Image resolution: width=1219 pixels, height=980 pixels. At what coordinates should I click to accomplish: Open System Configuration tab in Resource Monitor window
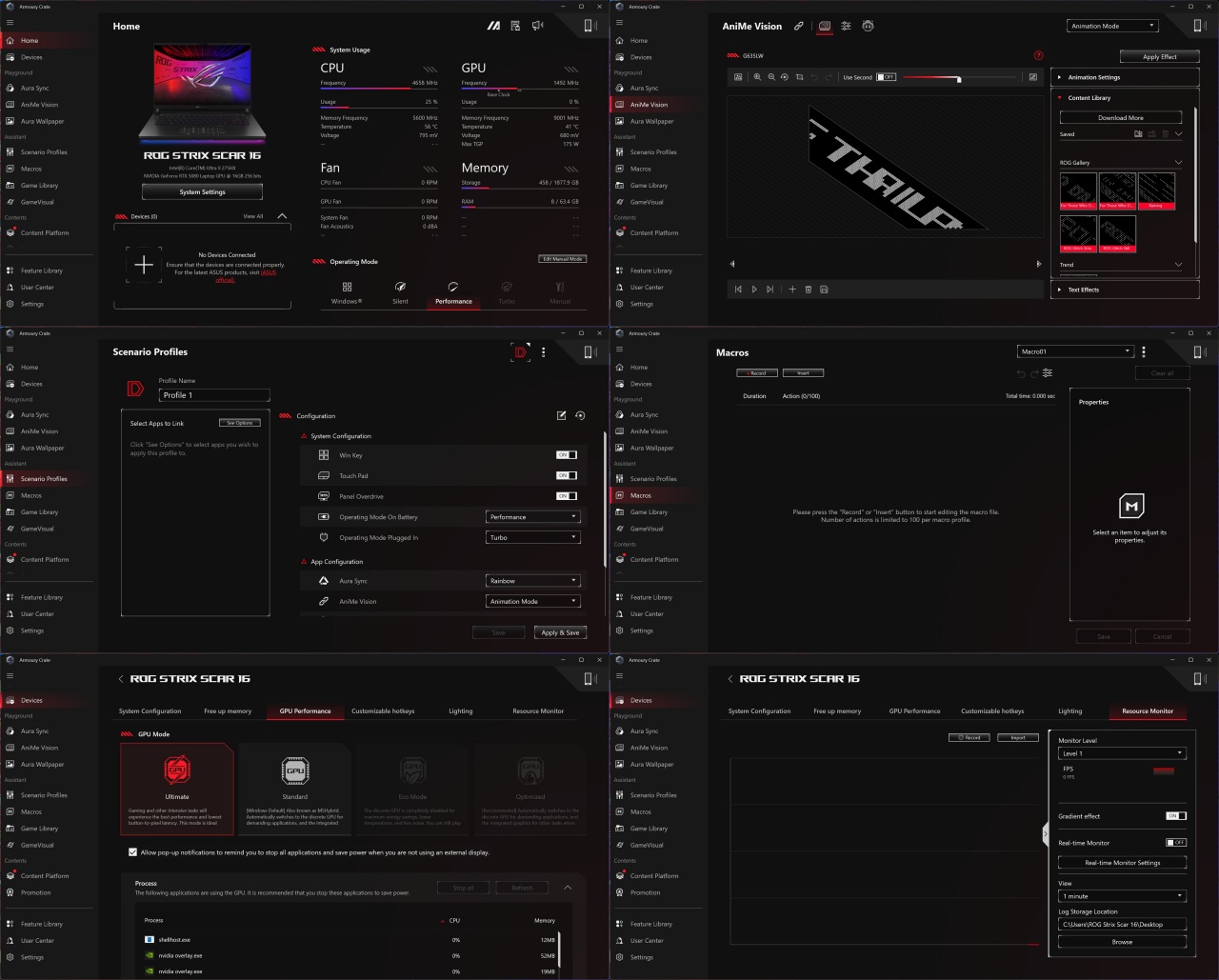point(759,711)
